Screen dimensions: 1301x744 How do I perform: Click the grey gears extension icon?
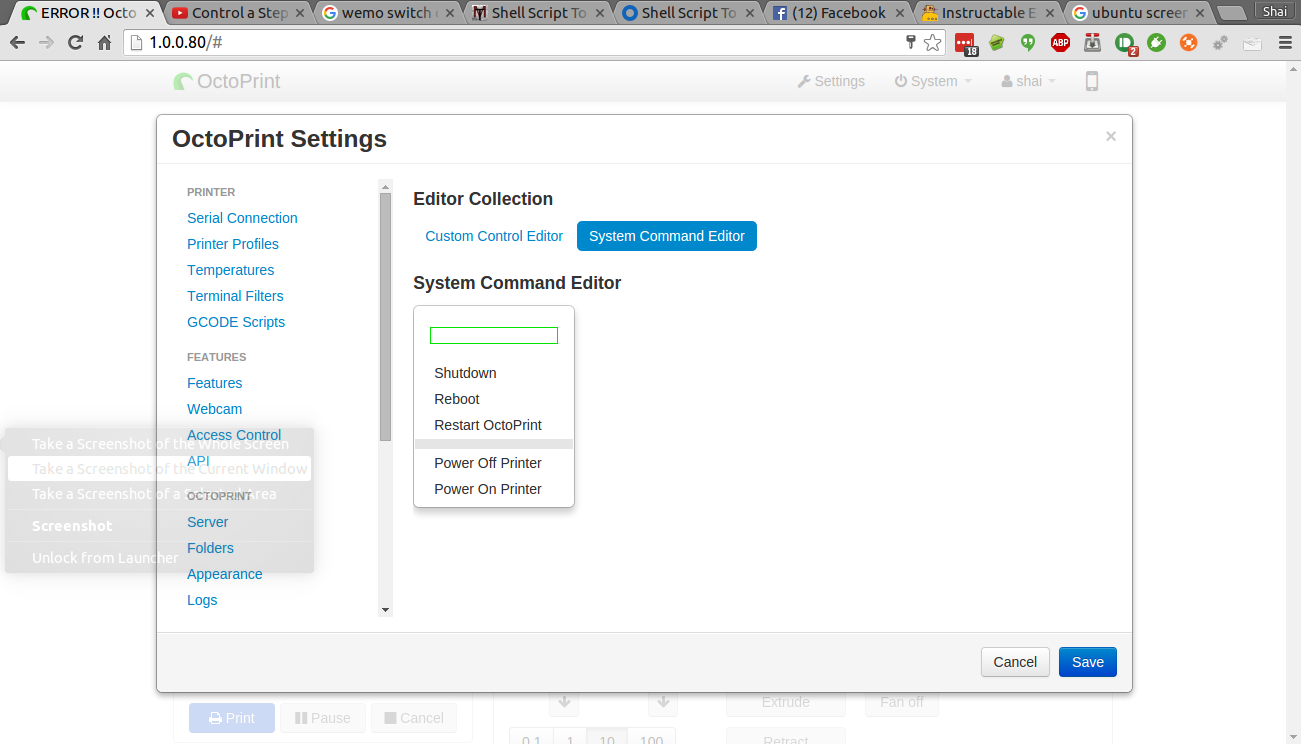point(1220,43)
